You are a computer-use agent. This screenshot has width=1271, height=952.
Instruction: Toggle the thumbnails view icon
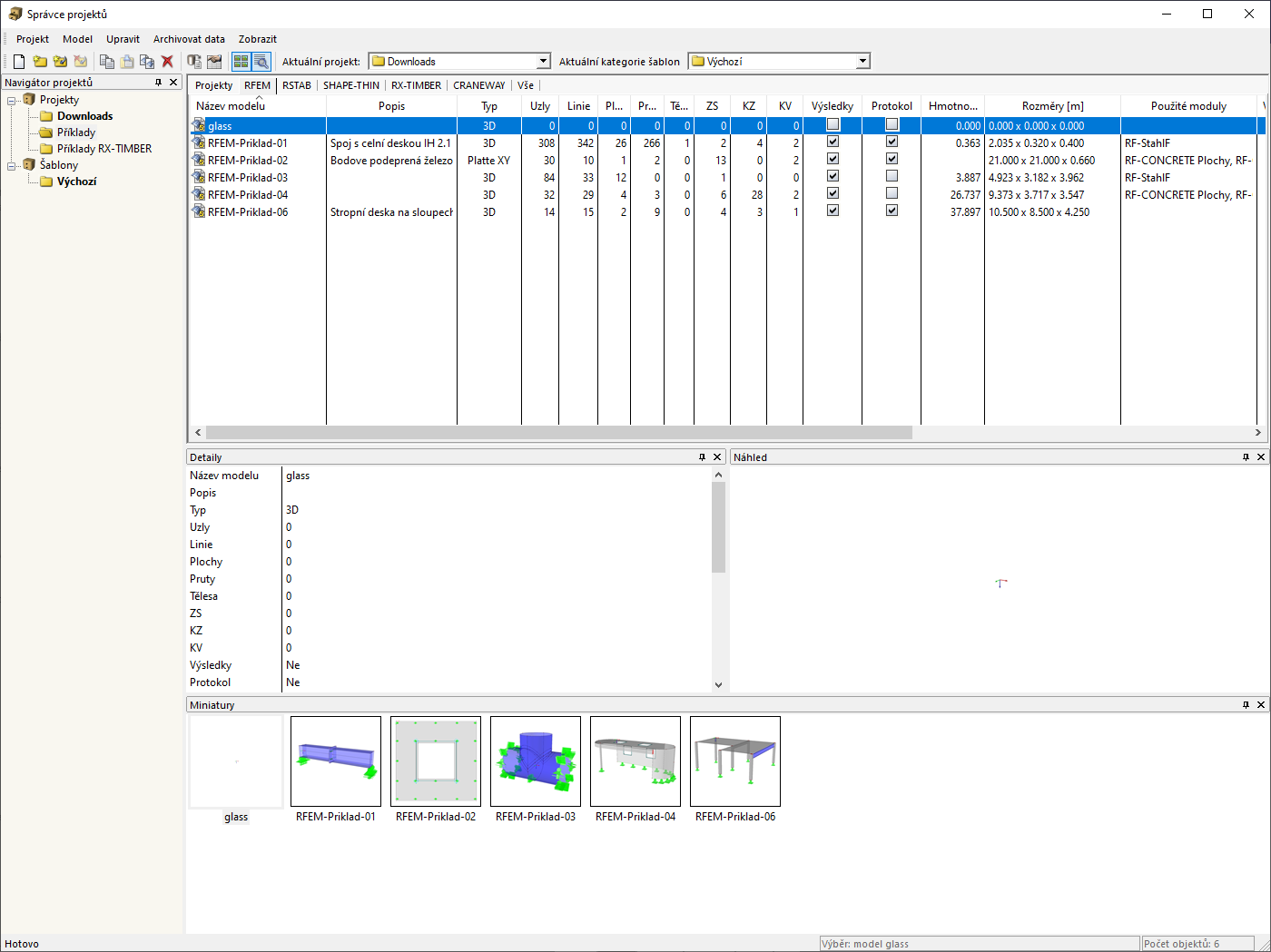(x=241, y=62)
